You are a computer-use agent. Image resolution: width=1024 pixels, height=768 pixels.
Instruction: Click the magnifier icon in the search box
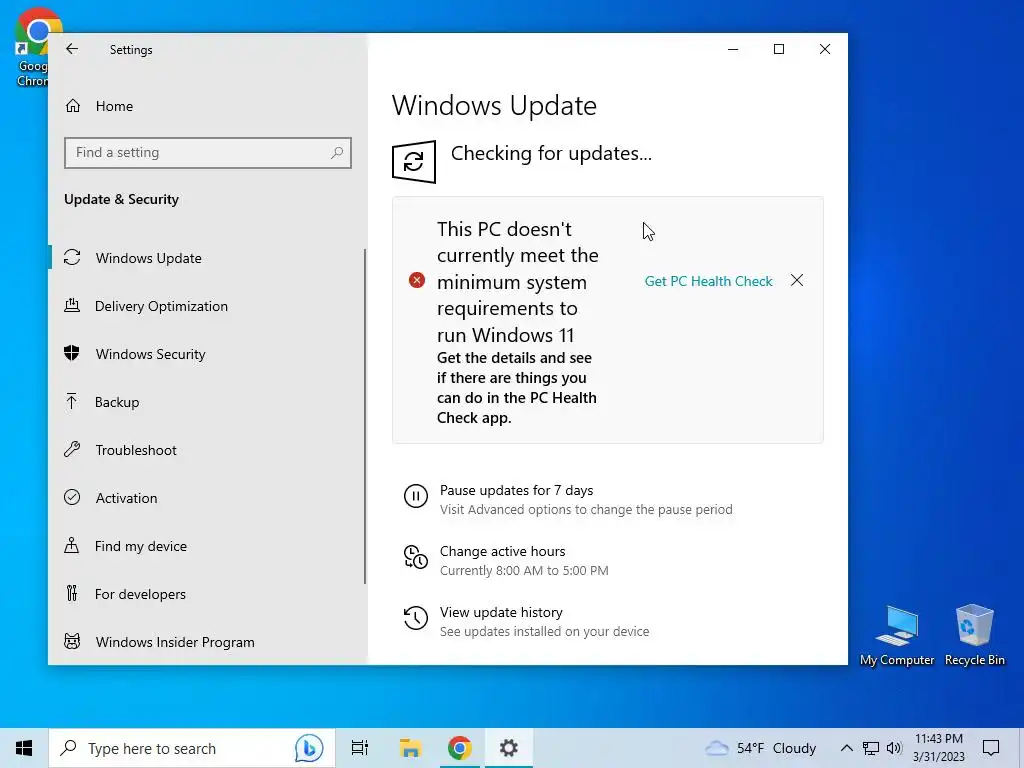336,153
